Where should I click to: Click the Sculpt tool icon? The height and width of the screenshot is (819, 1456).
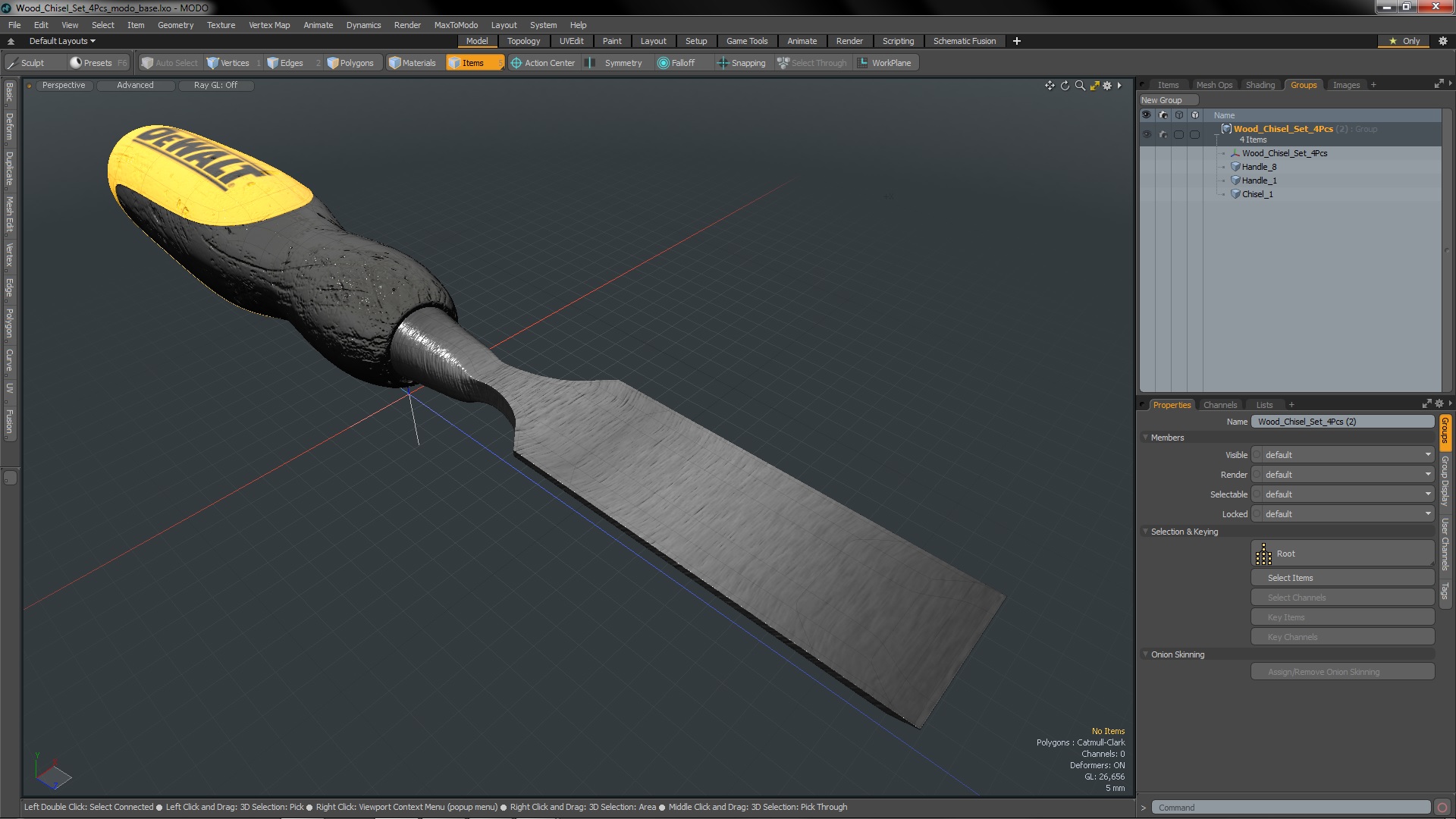pyautogui.click(x=12, y=63)
